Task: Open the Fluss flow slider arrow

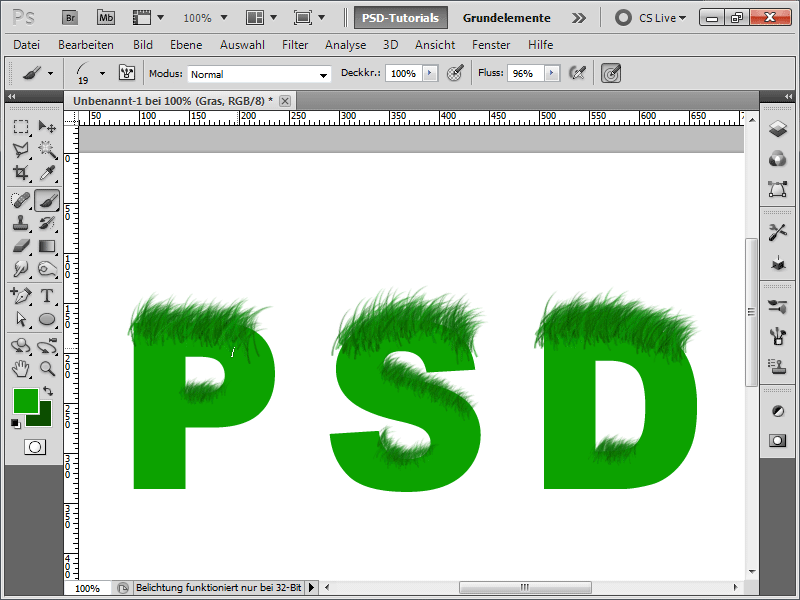Action: (552, 73)
